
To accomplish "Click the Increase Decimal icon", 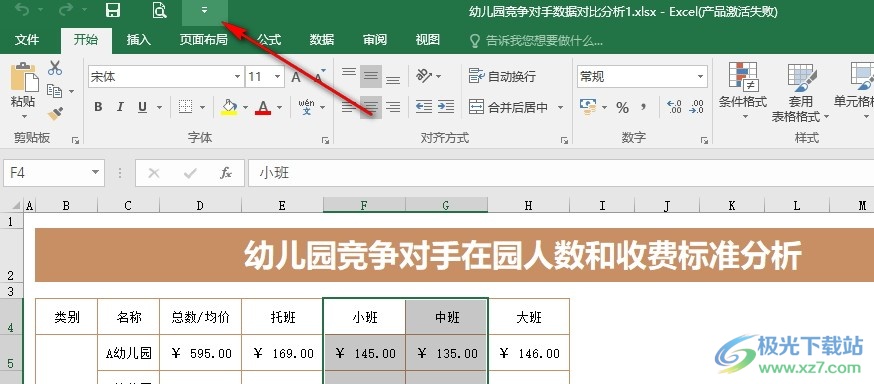I will [x=674, y=106].
